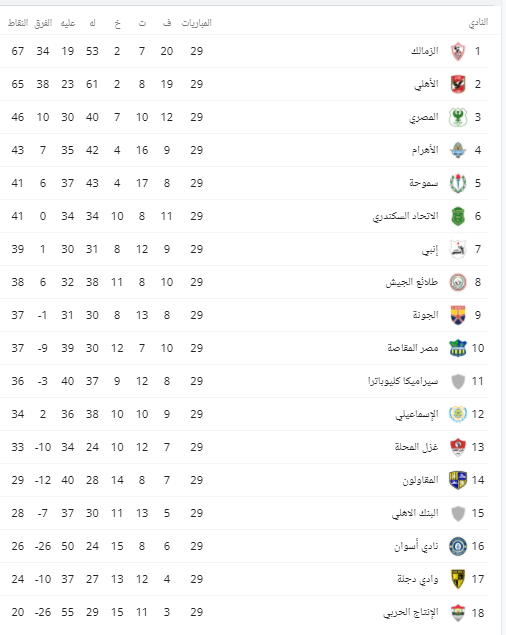Click gray placeholder crest for Ceramica Cleopatra

[x=458, y=381]
